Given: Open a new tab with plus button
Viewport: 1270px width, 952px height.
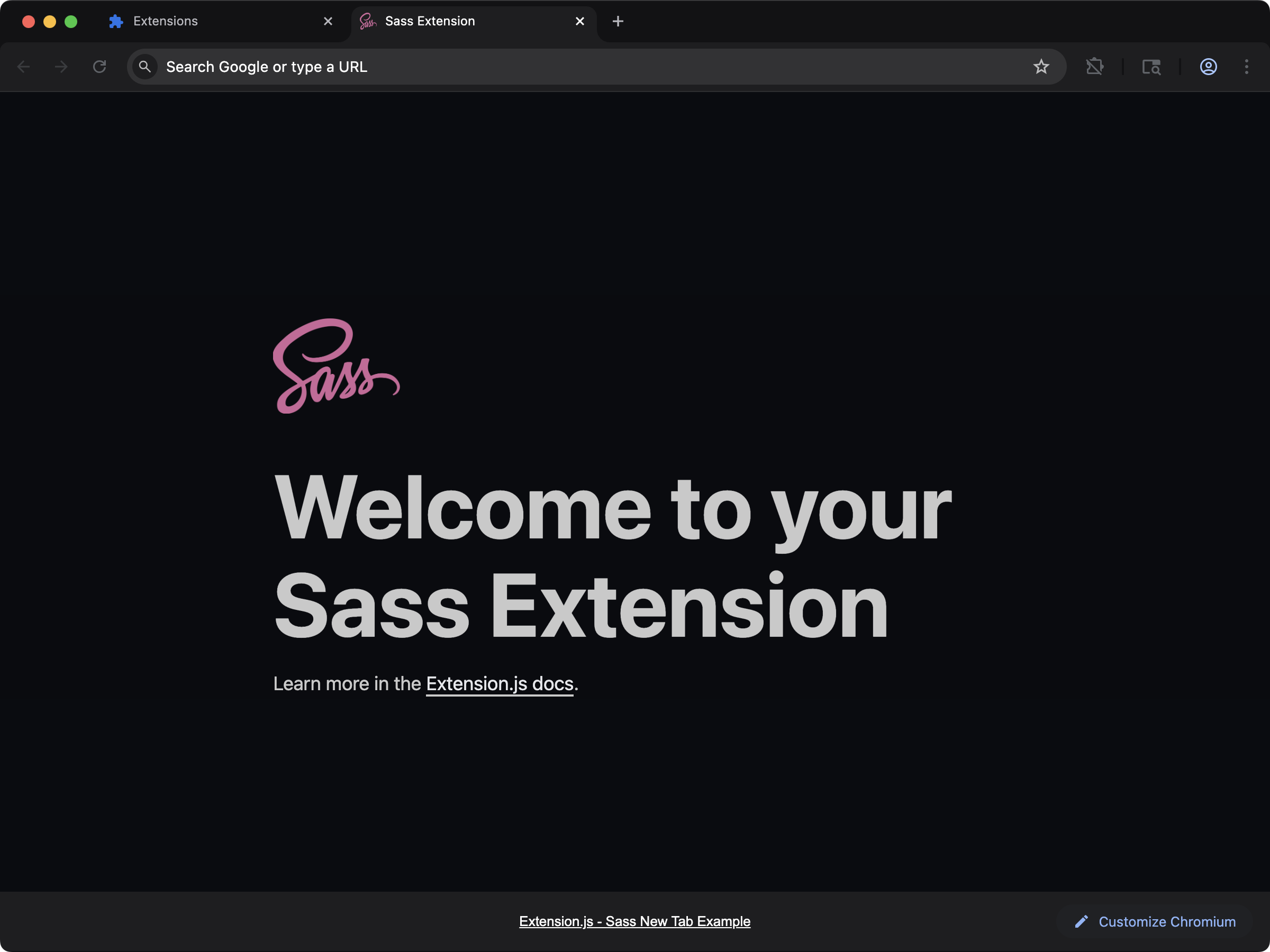Looking at the screenshot, I should click(x=618, y=21).
